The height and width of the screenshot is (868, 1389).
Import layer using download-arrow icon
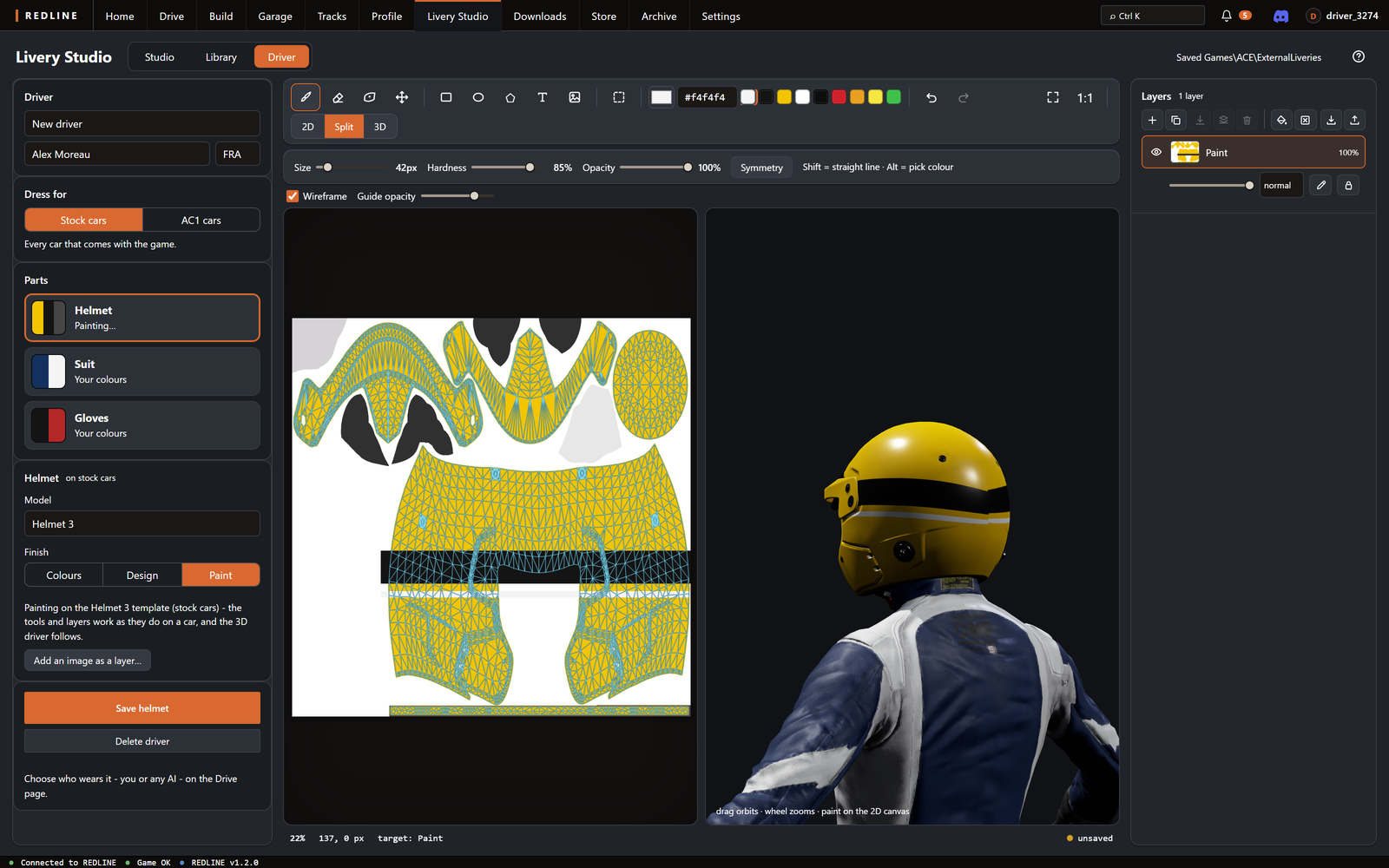1331,120
